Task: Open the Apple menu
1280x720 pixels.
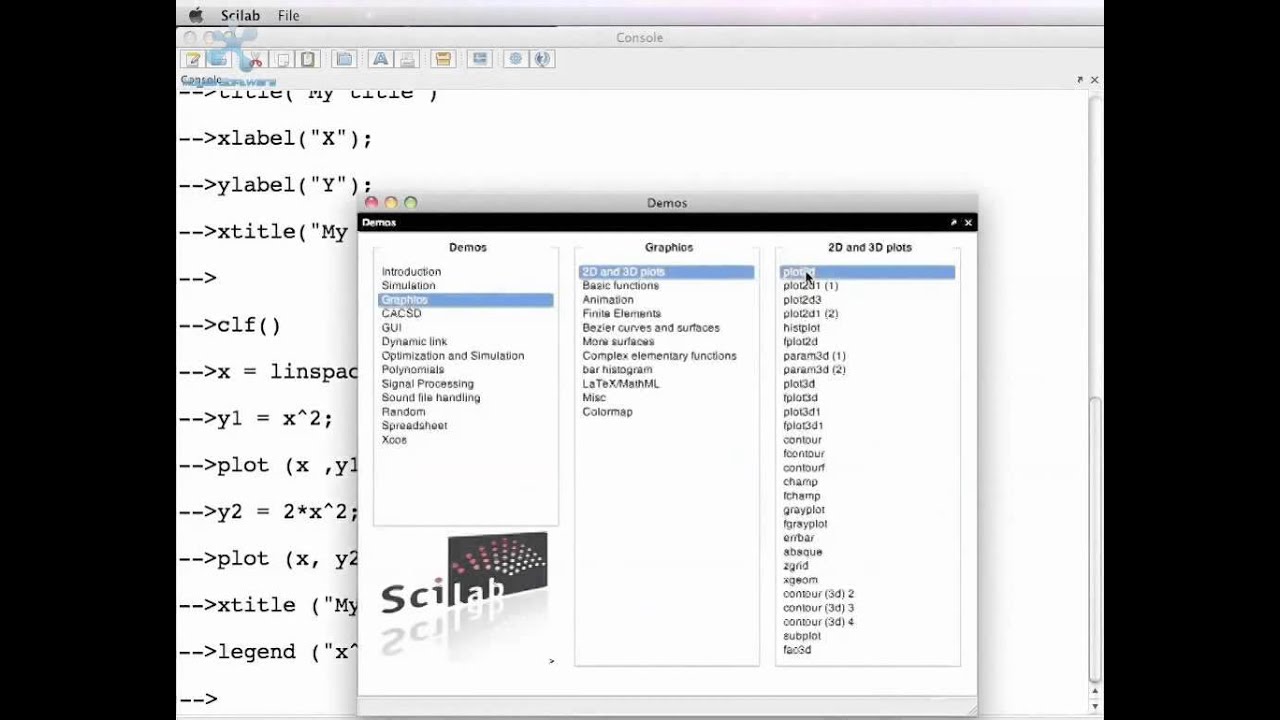Action: click(x=196, y=15)
